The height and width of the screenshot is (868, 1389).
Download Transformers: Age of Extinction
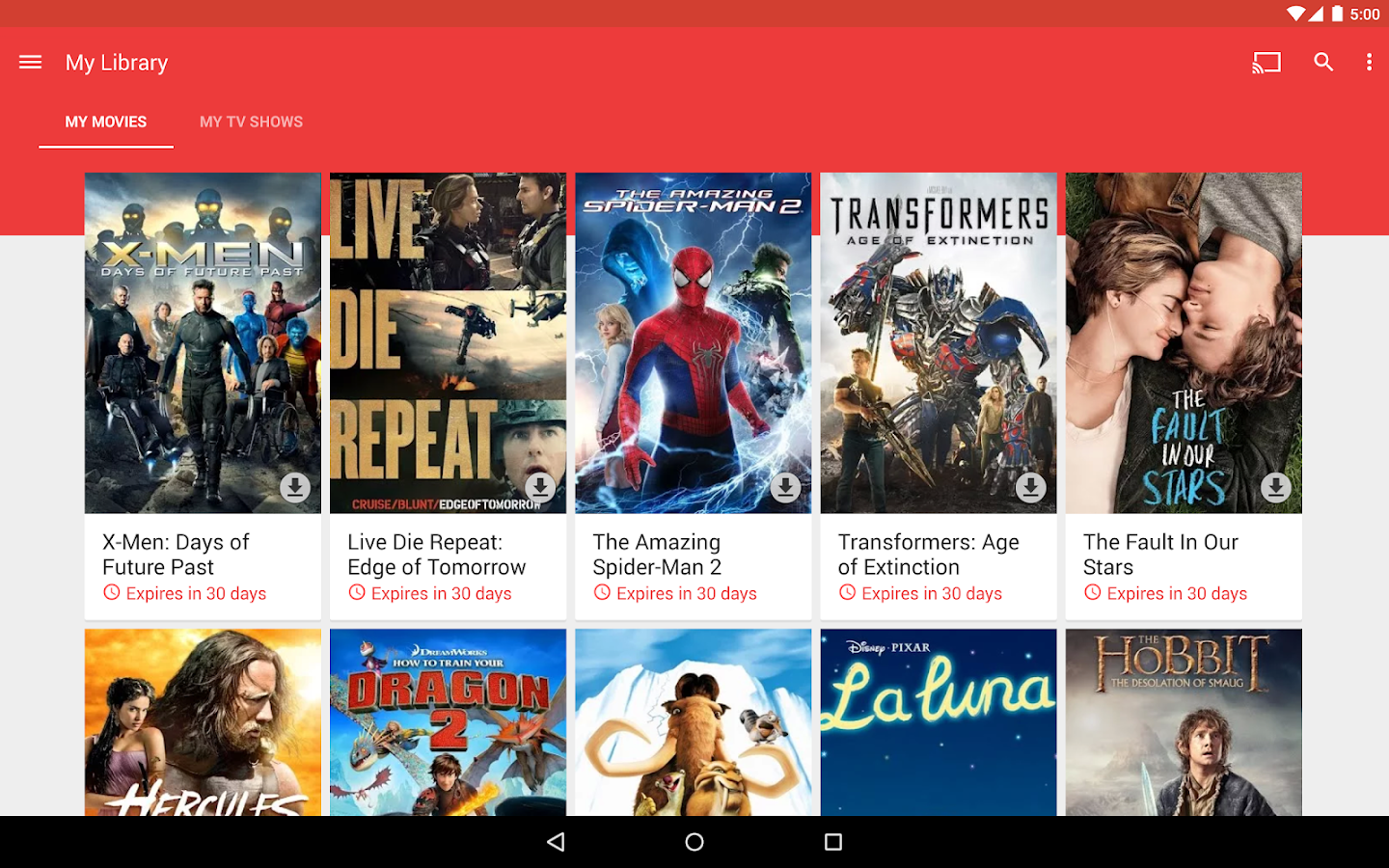point(1030,487)
